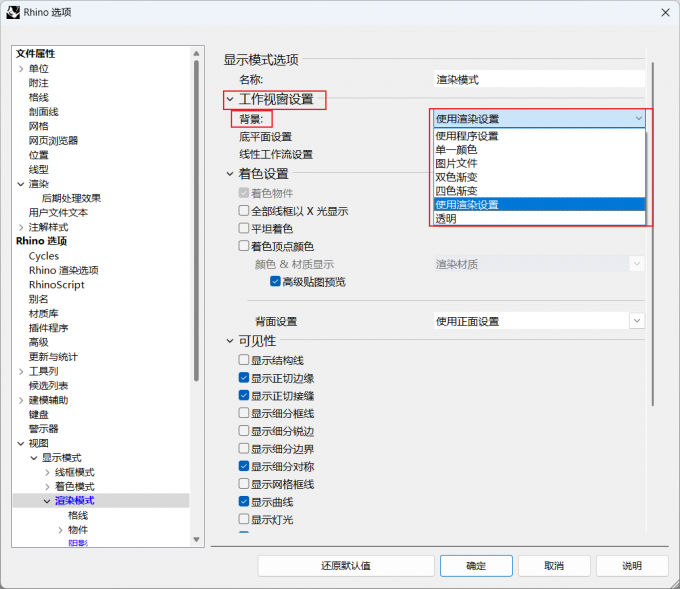Click the 还原默认值 button
This screenshot has width=680, height=589.
point(346,566)
